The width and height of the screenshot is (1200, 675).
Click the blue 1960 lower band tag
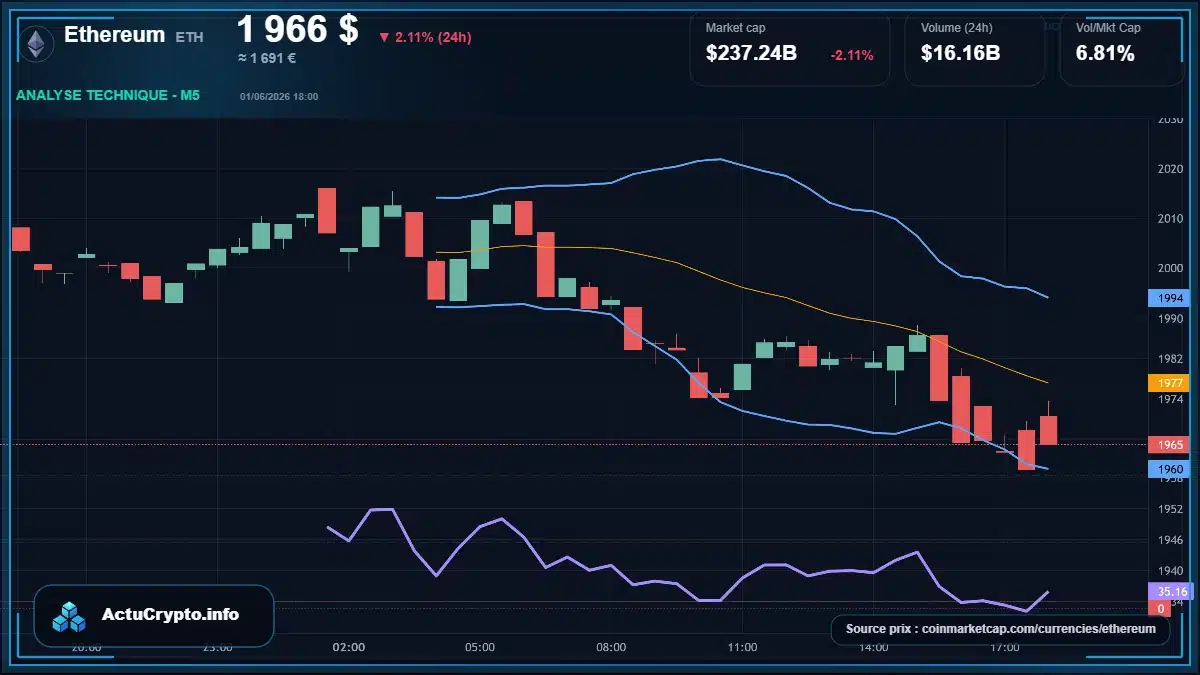coord(1167,469)
